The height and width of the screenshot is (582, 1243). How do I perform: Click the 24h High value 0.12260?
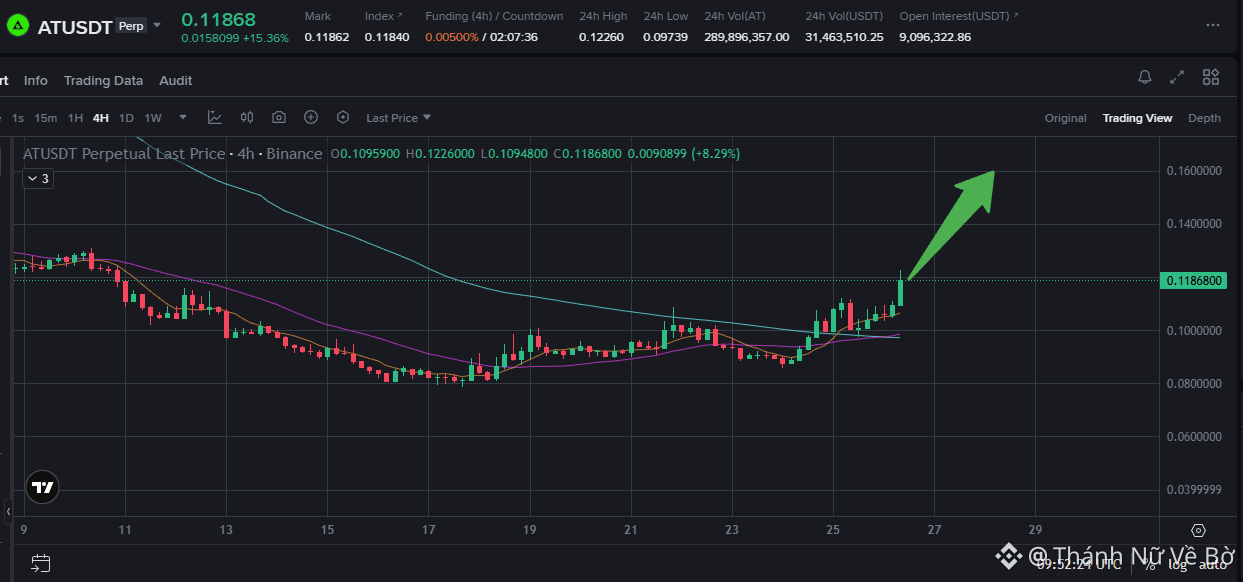pyautogui.click(x=601, y=37)
